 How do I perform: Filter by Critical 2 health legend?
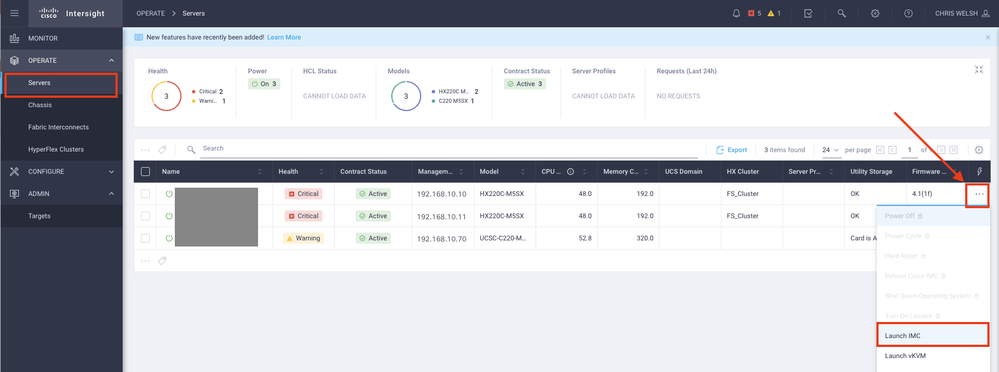click(208, 92)
